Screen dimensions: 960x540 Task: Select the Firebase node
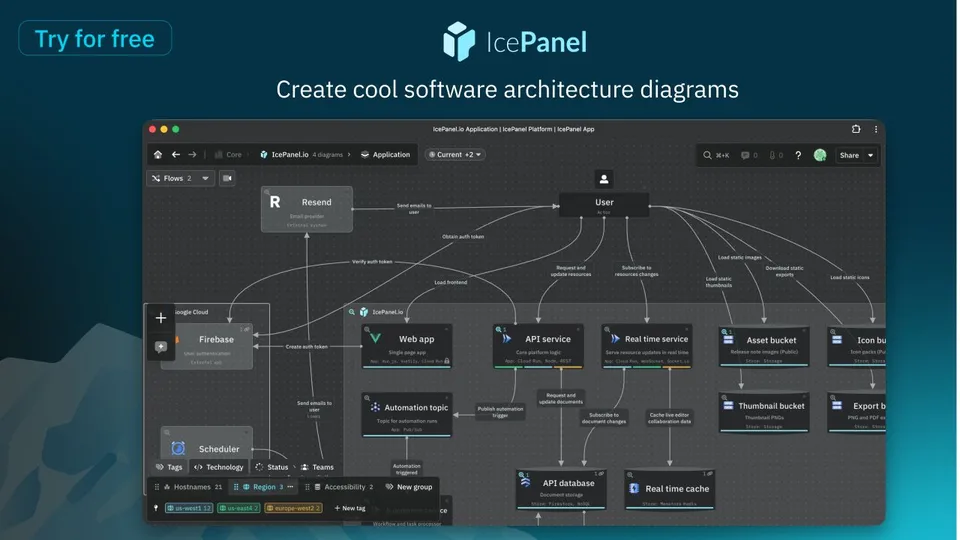pyautogui.click(x=207, y=347)
